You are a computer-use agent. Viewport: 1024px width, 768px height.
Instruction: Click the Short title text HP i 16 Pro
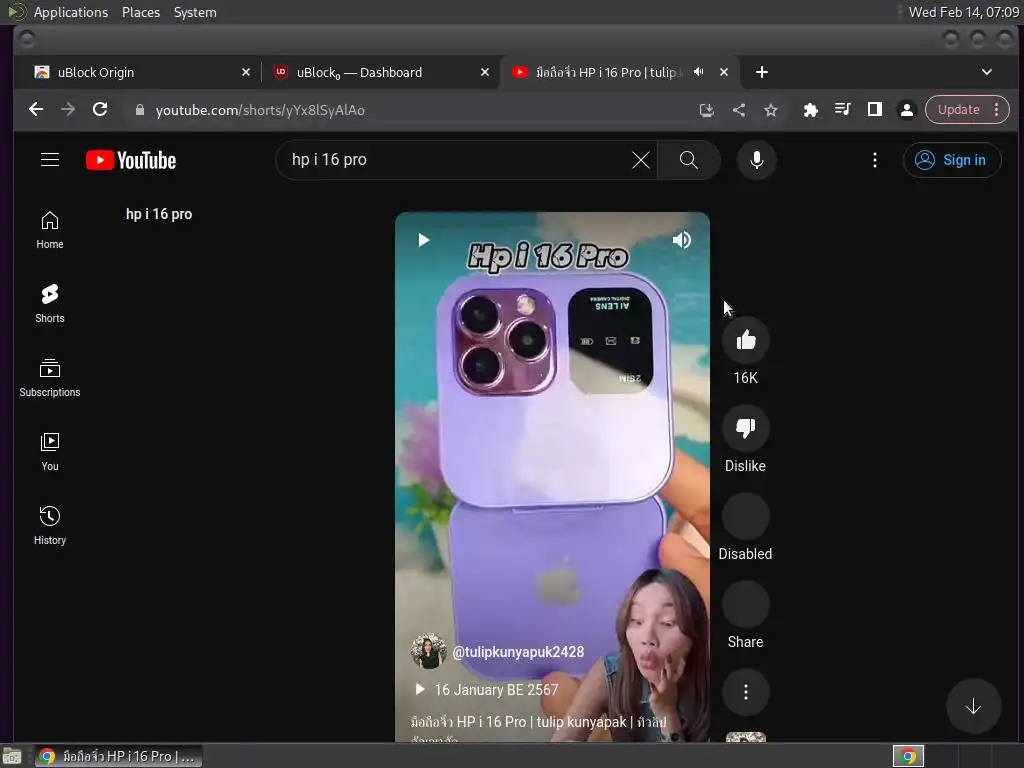click(x=538, y=722)
